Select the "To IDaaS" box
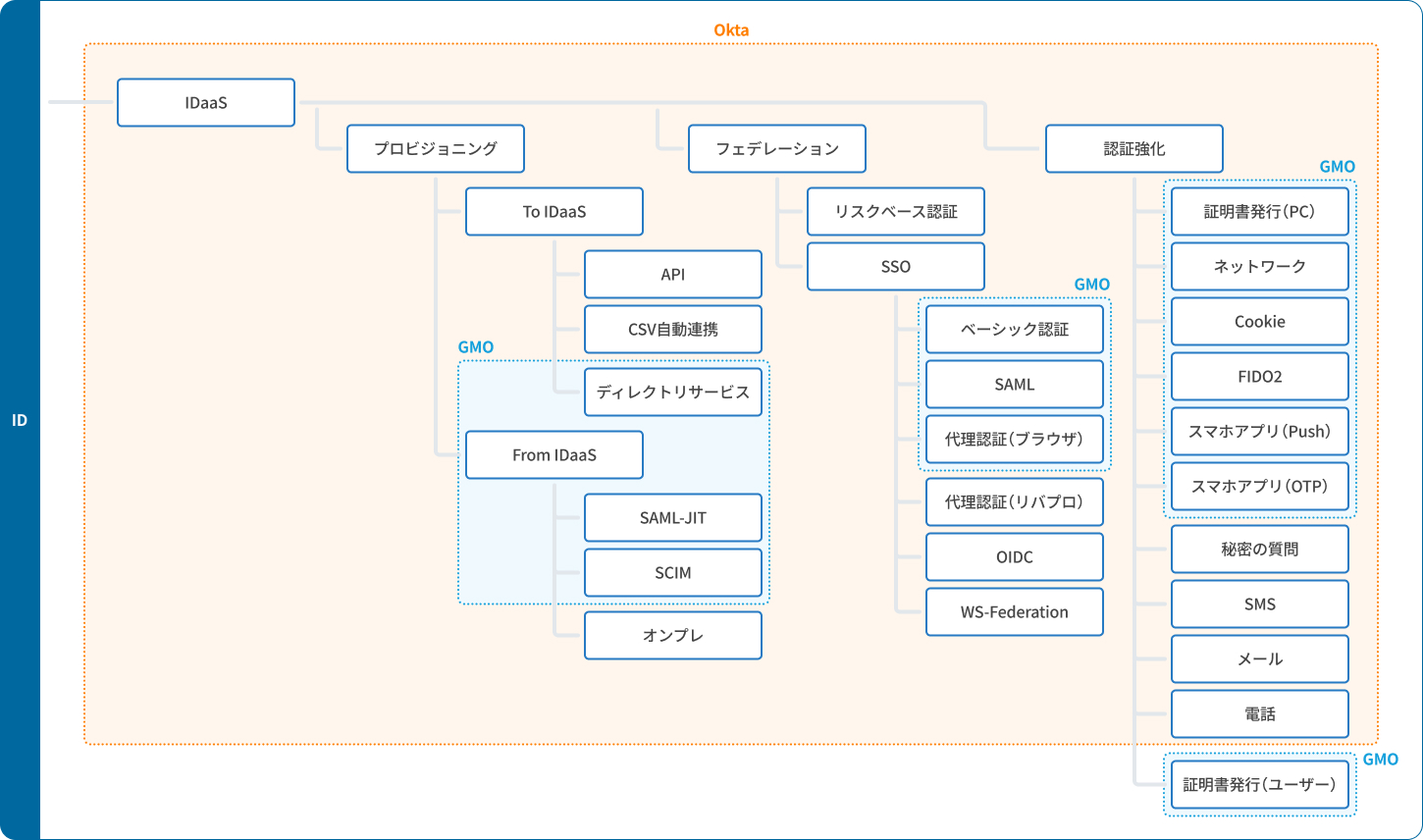The width and height of the screenshot is (1423, 840). point(554,212)
